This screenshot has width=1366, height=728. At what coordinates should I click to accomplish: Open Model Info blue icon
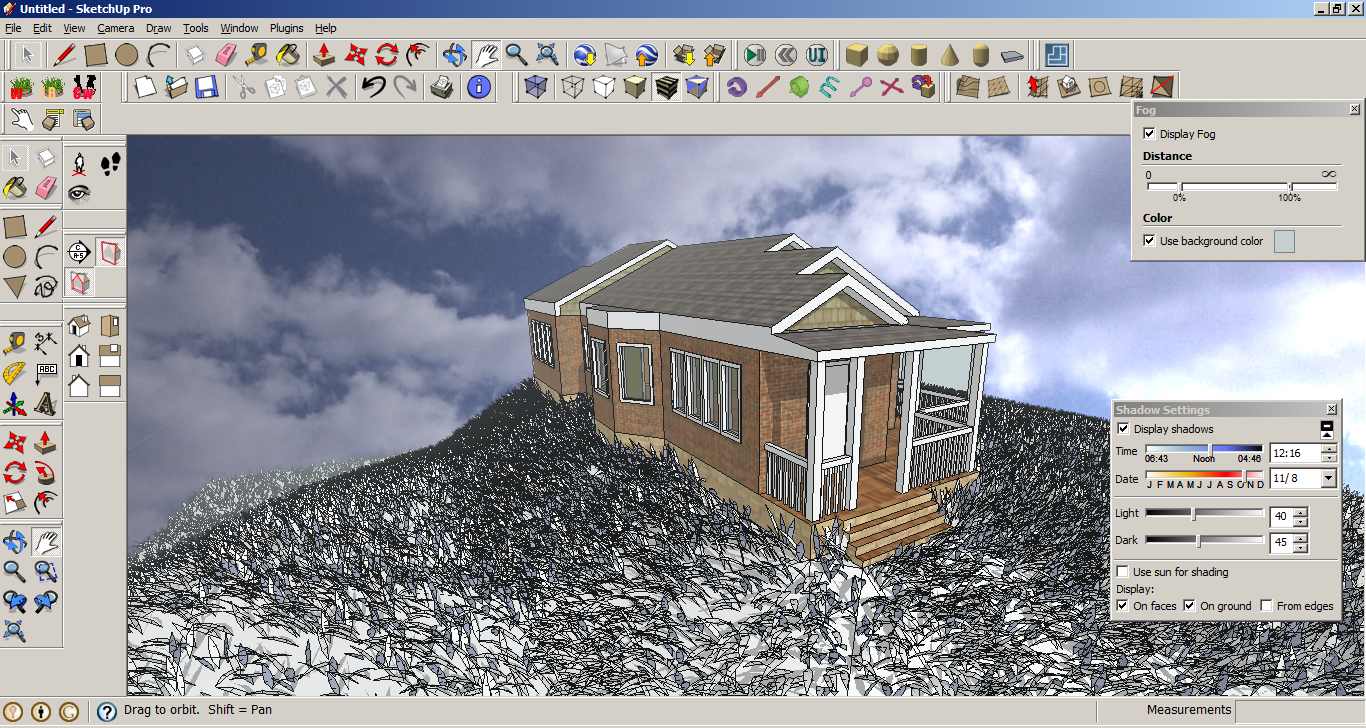click(479, 87)
